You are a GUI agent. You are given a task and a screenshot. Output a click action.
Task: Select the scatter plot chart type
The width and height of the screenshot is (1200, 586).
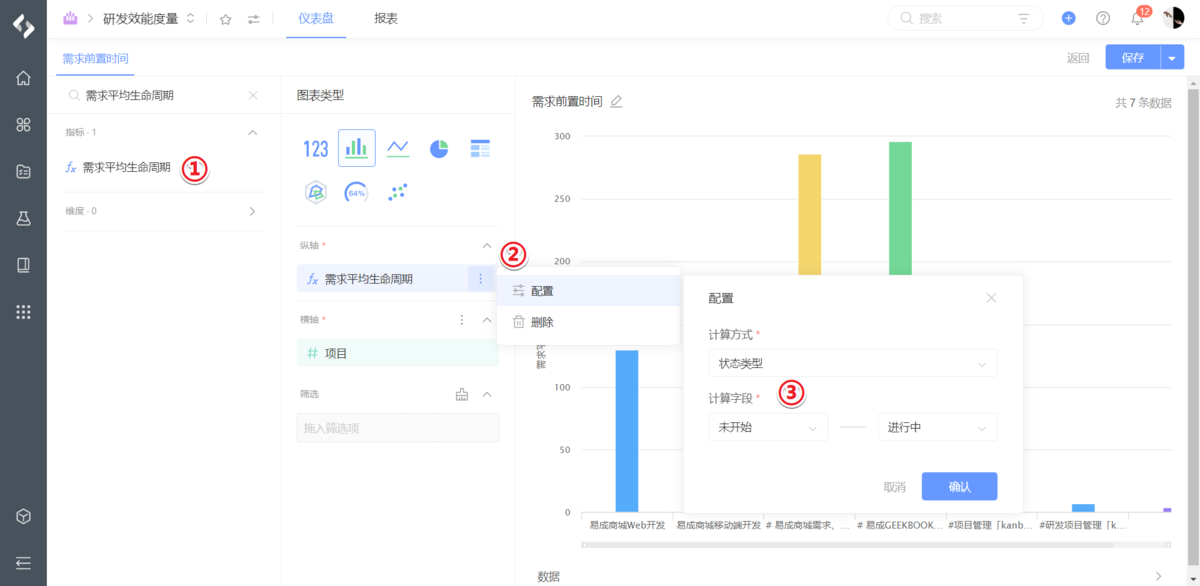tap(398, 192)
